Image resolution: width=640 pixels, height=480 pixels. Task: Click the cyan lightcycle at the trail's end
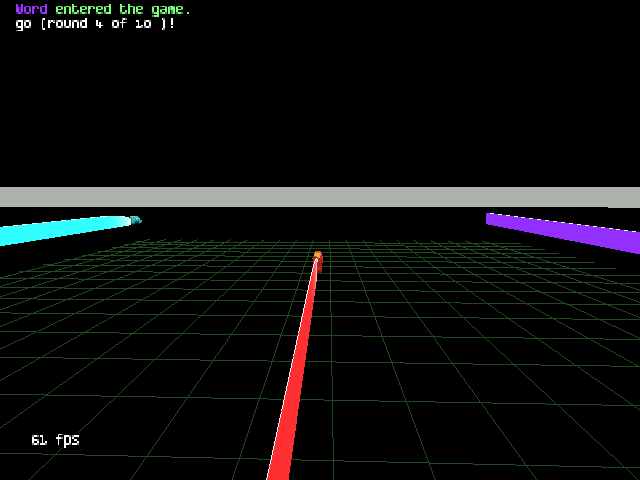(136, 219)
